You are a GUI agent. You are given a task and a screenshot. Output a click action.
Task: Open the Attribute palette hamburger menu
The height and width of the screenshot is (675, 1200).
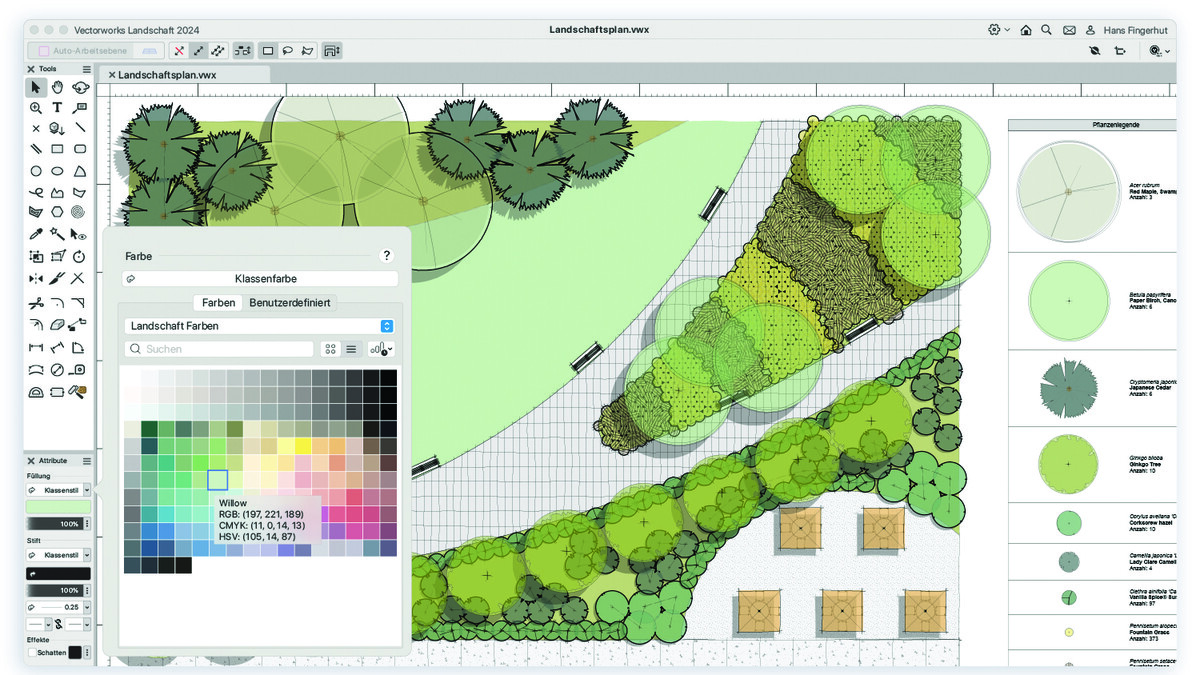[x=87, y=461]
